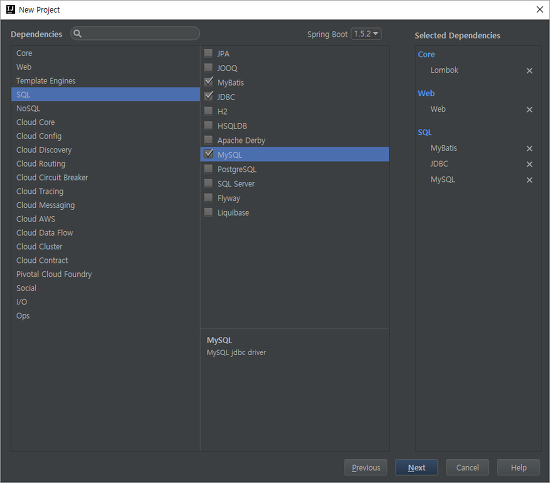Remove MyBatis from selected dependencies

pyautogui.click(x=529, y=148)
